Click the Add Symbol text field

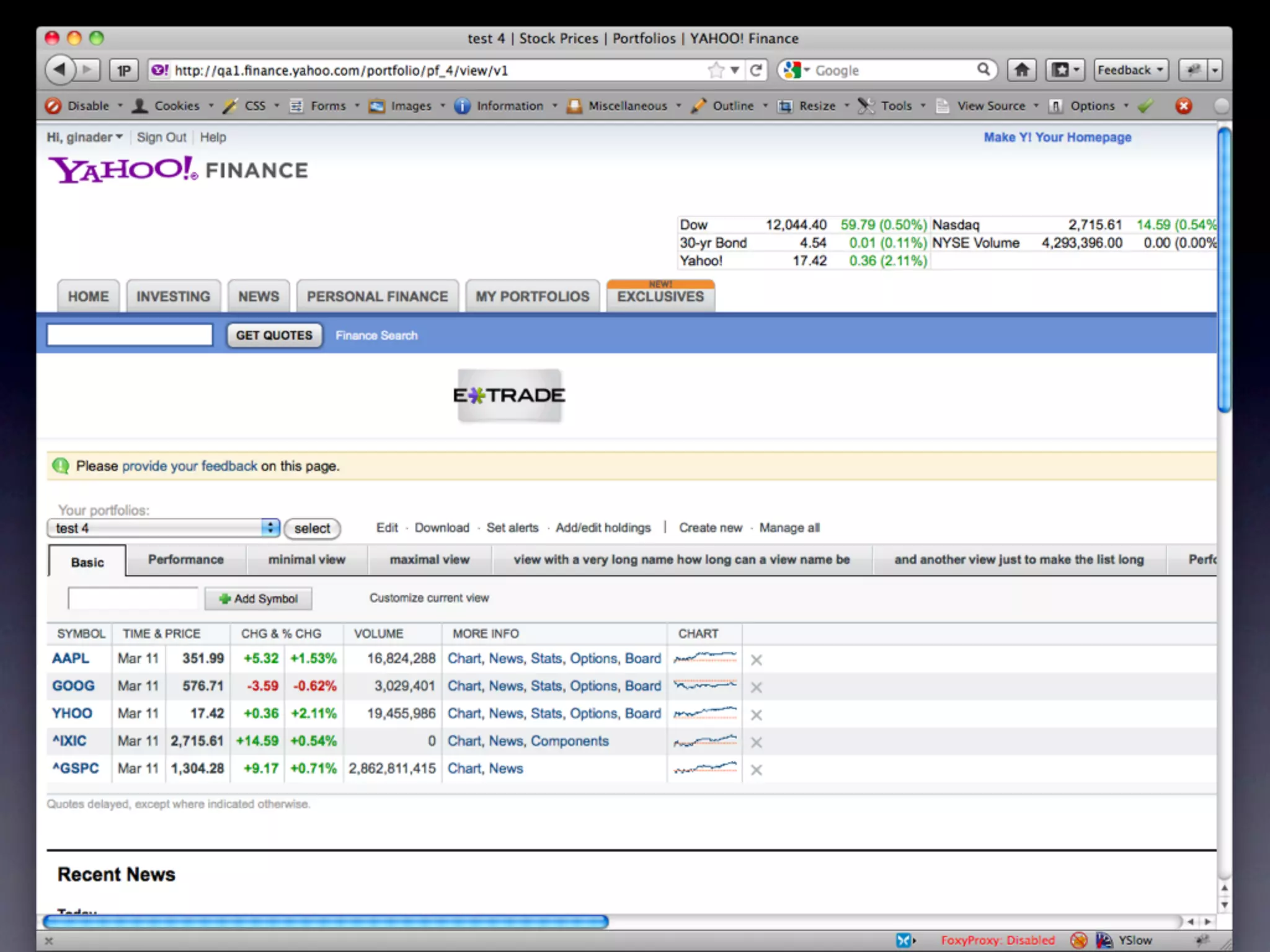click(x=133, y=599)
